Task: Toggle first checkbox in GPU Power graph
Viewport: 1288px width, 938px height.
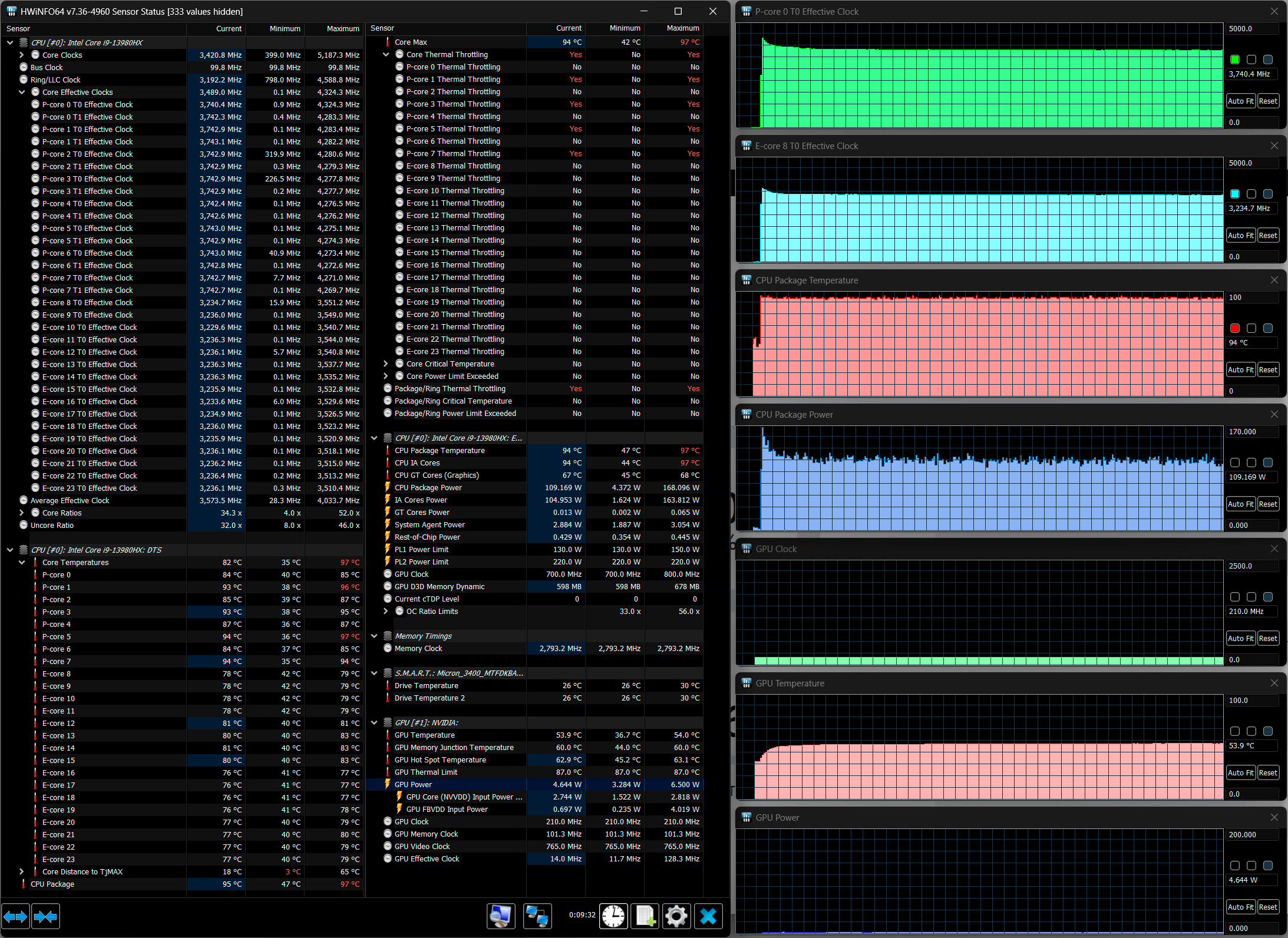Action: pyautogui.click(x=1235, y=866)
